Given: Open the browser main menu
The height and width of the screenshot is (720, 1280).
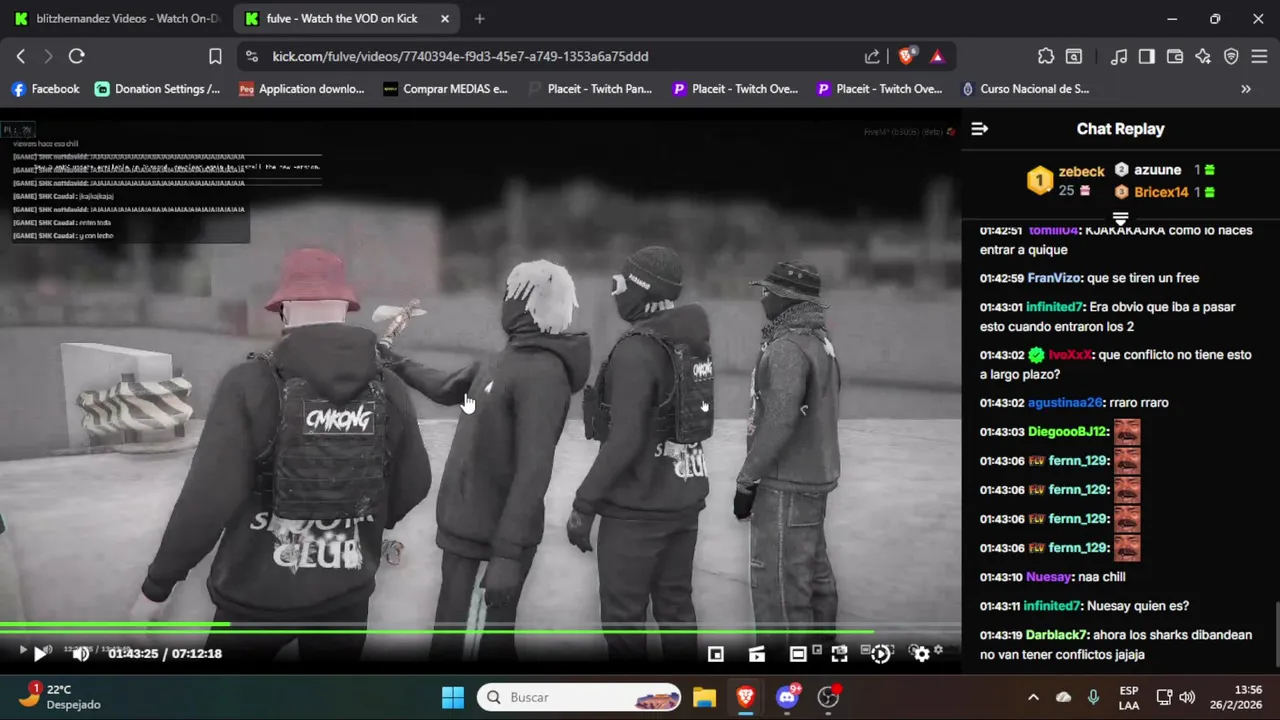Looking at the screenshot, I should tap(1259, 57).
